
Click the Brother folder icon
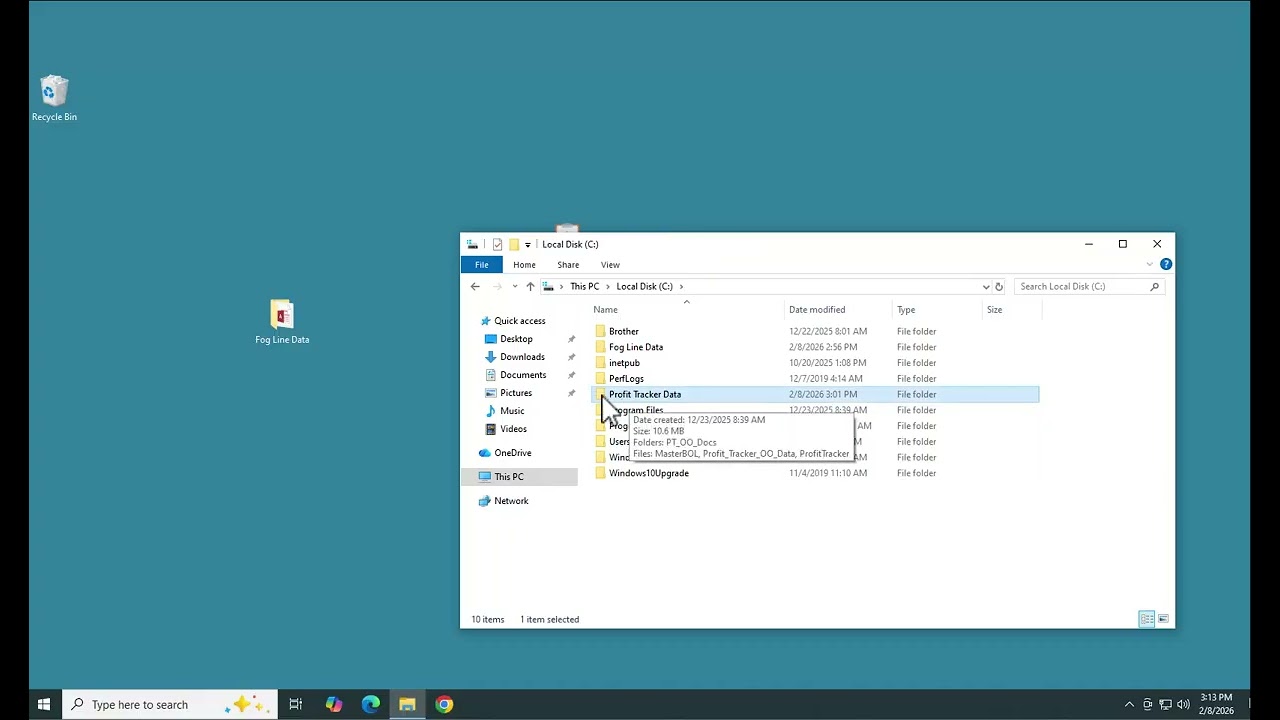pos(600,331)
